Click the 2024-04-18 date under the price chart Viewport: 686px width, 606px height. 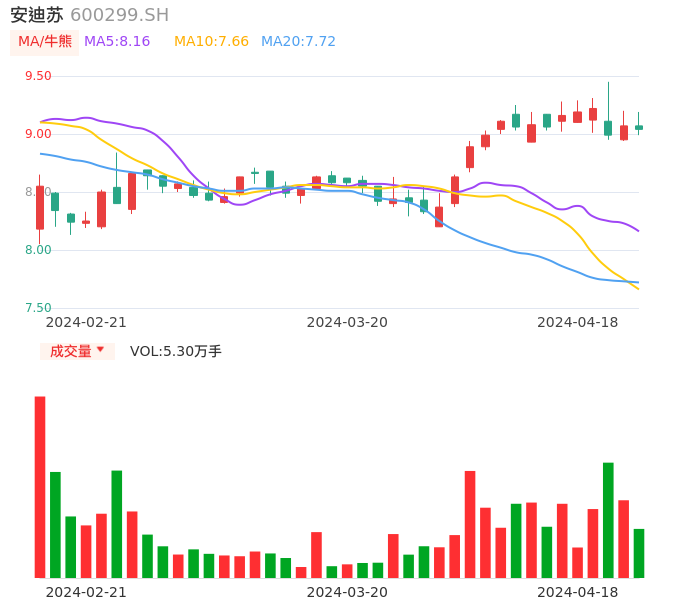[x=578, y=322]
